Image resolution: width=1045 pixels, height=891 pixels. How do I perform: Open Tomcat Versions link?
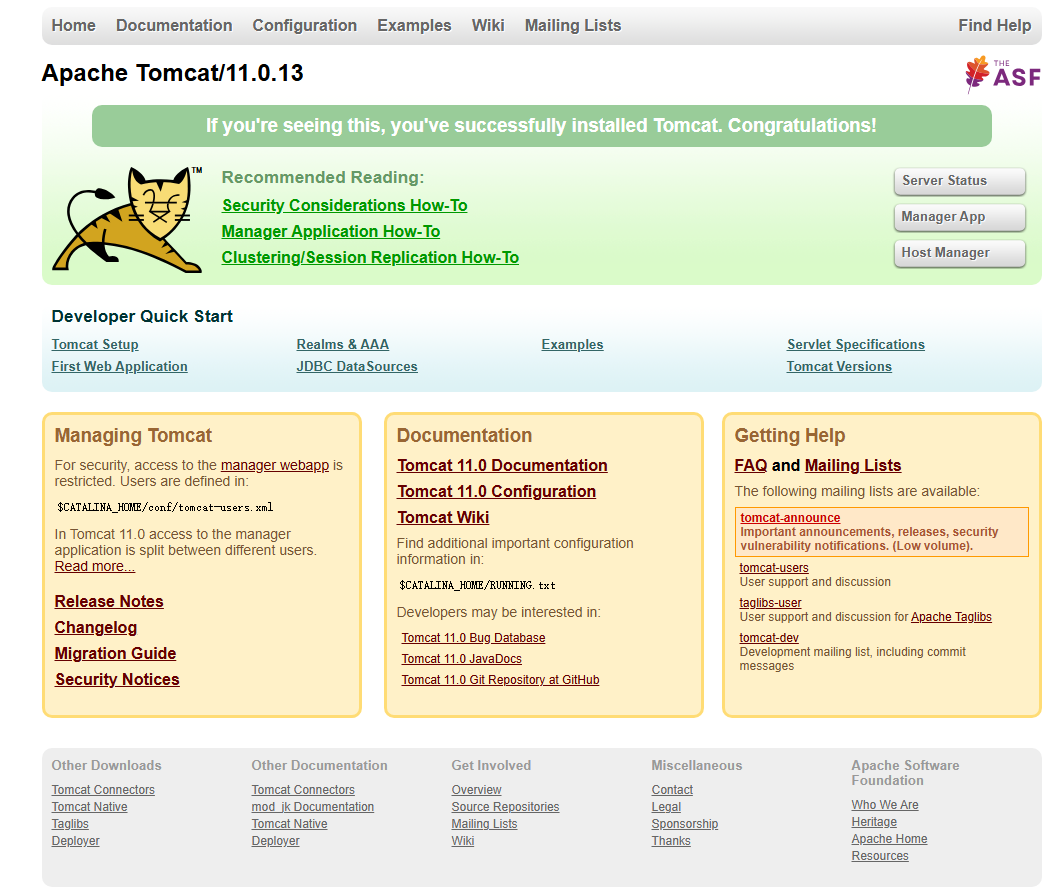click(839, 367)
